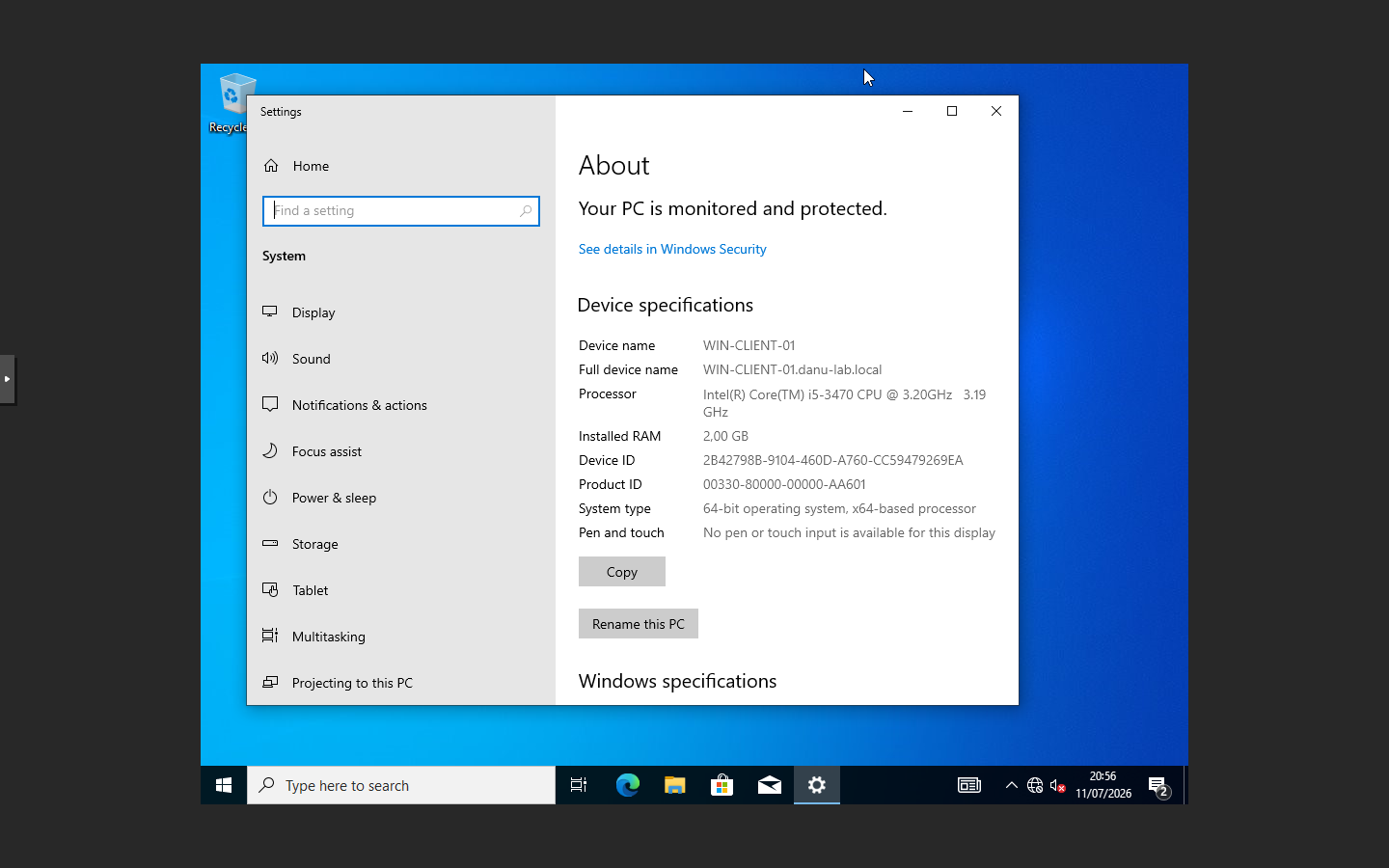
Task: Click the Multitasking icon in sidebar
Action: (x=270, y=636)
